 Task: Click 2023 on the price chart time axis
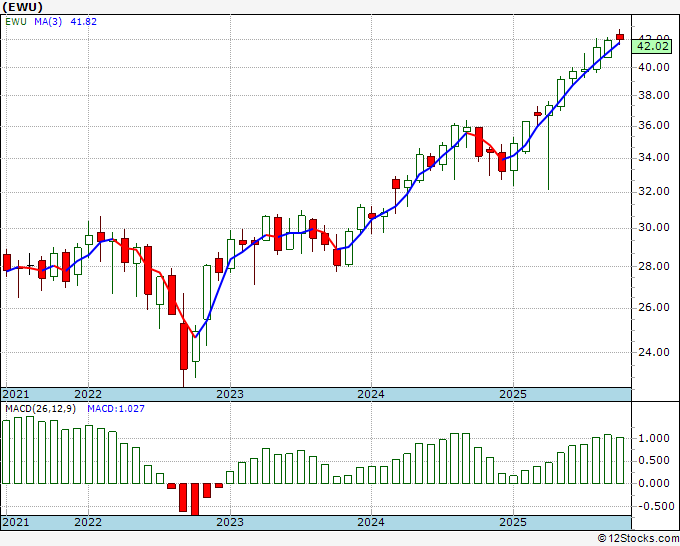pos(230,394)
